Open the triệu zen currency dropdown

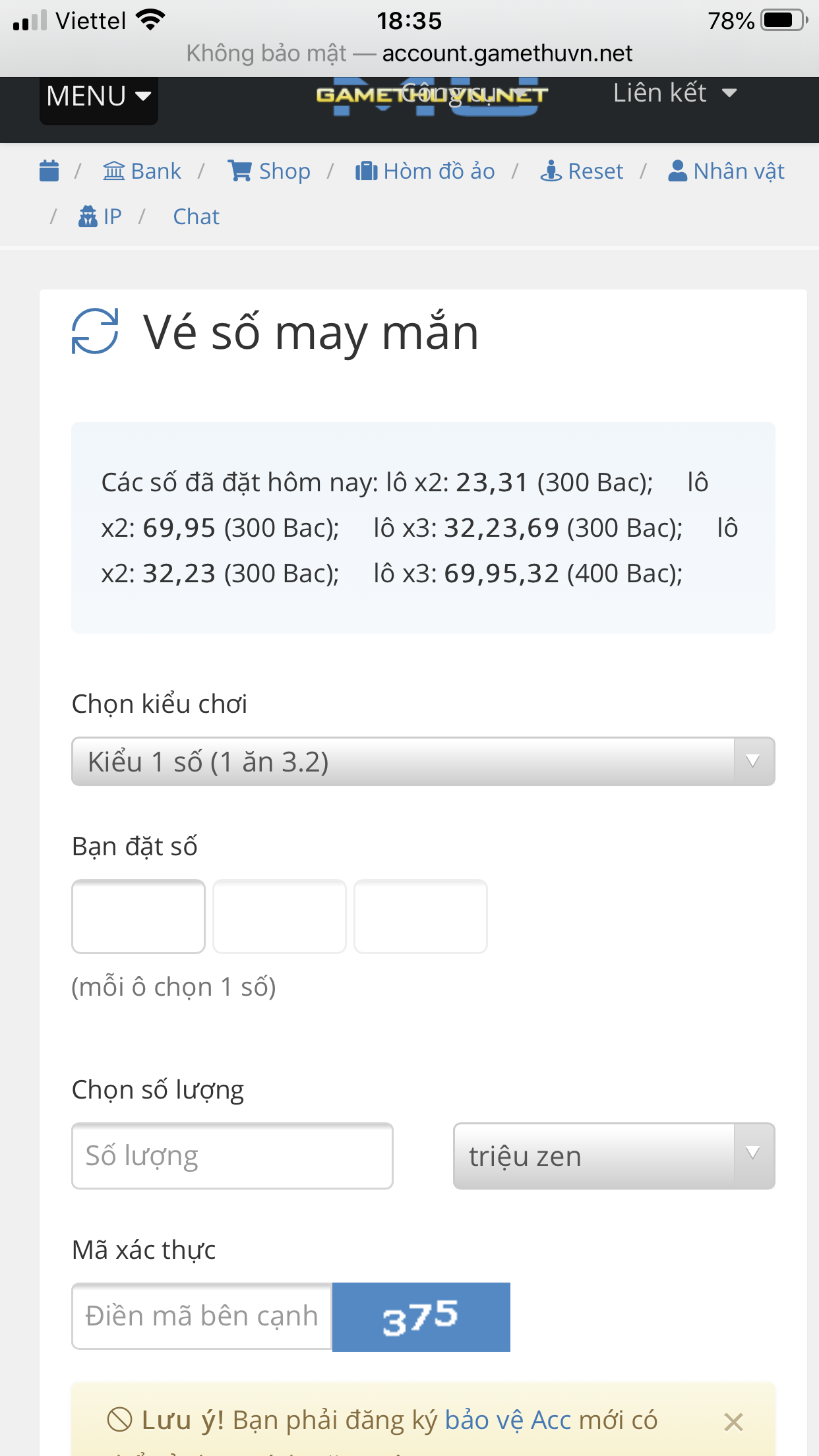click(x=613, y=1156)
